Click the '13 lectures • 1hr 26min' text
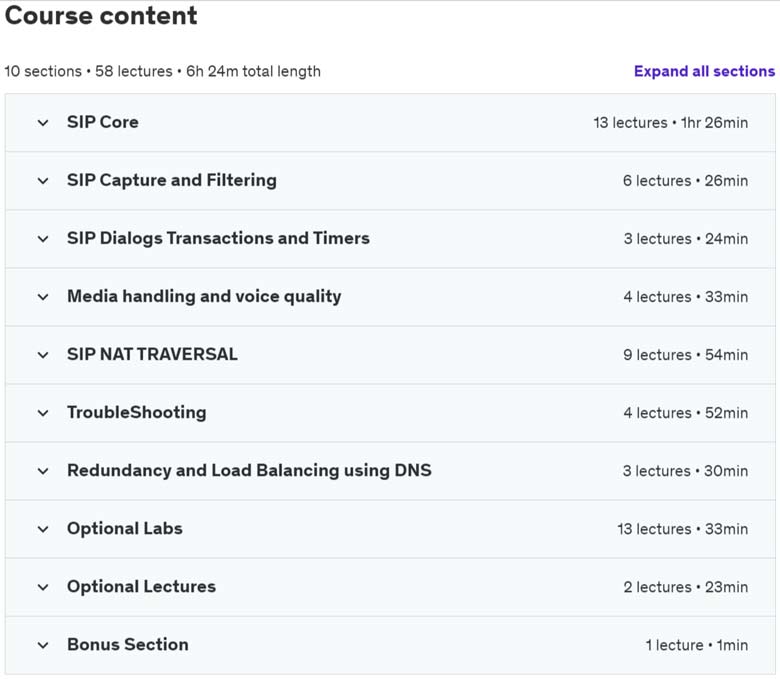This screenshot has height=679, width=780. point(671,122)
